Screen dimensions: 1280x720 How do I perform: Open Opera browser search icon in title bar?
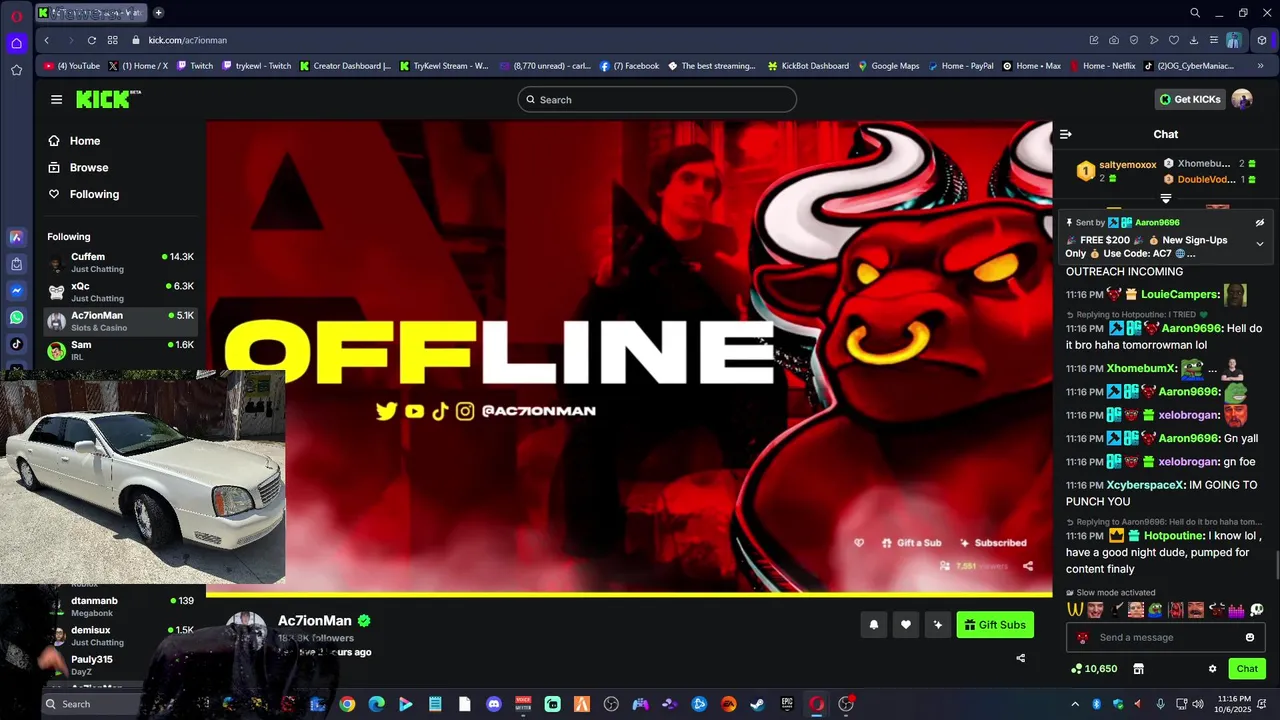tap(1195, 13)
